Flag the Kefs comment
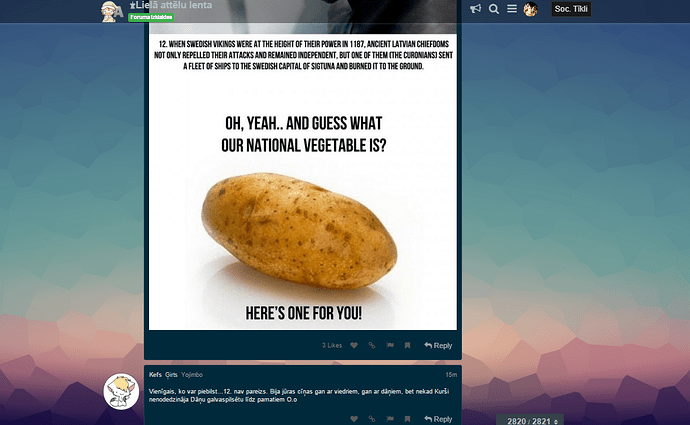 (390, 419)
